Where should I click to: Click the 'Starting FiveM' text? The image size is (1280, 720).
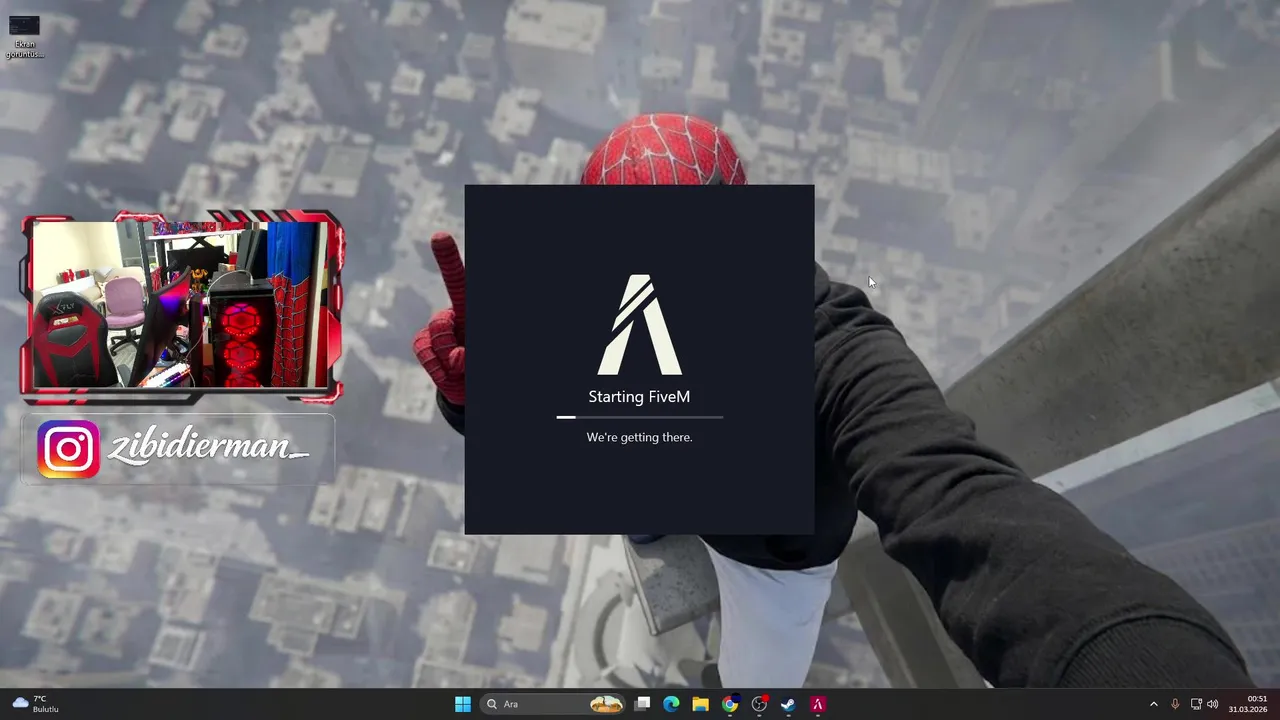[639, 397]
